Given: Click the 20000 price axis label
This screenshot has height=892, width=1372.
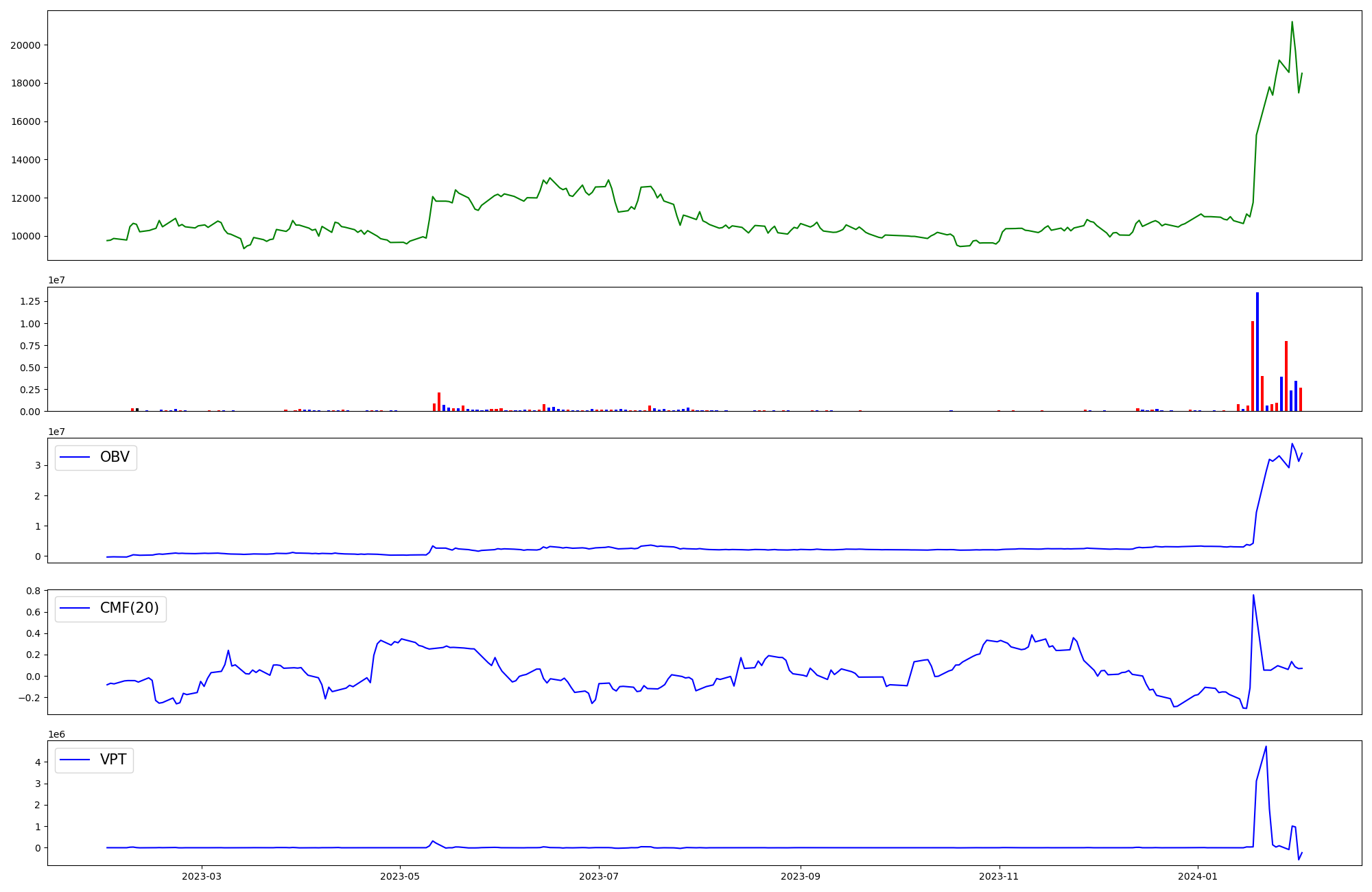Looking at the screenshot, I should coord(25,45).
